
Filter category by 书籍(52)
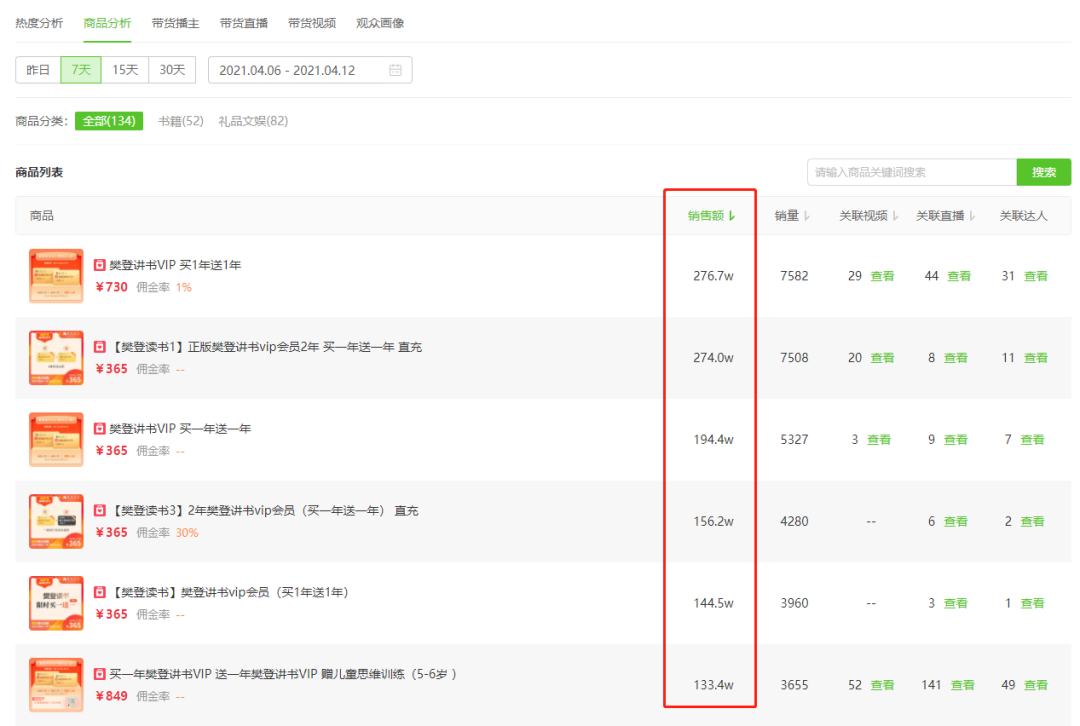tap(180, 121)
